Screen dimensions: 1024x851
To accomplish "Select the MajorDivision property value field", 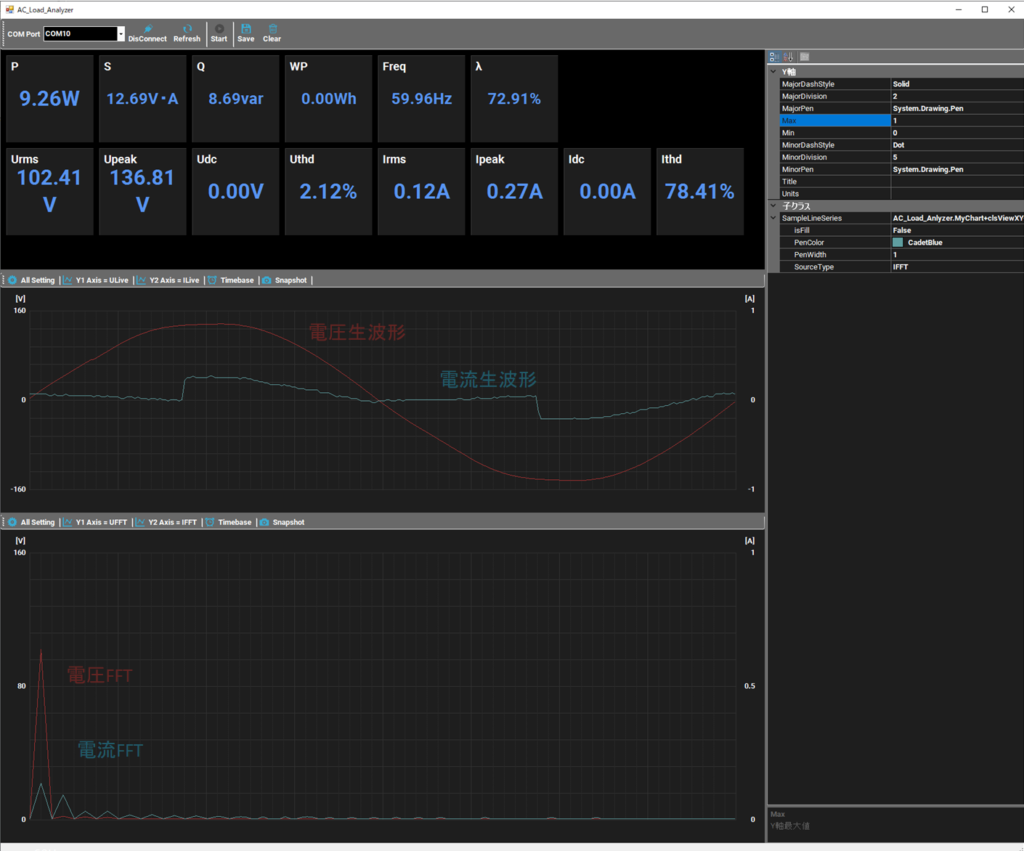I will [956, 96].
